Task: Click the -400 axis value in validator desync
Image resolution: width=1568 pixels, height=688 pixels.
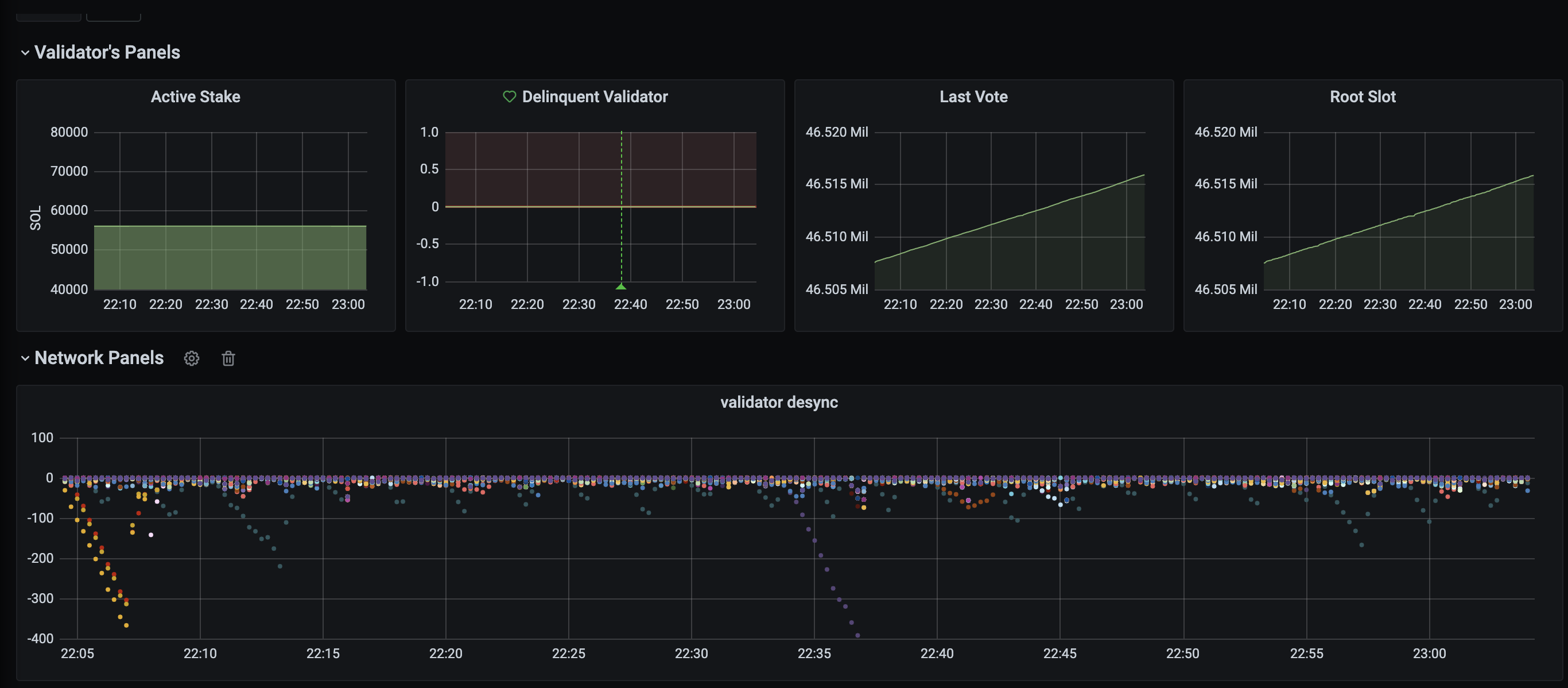Action: (40, 639)
